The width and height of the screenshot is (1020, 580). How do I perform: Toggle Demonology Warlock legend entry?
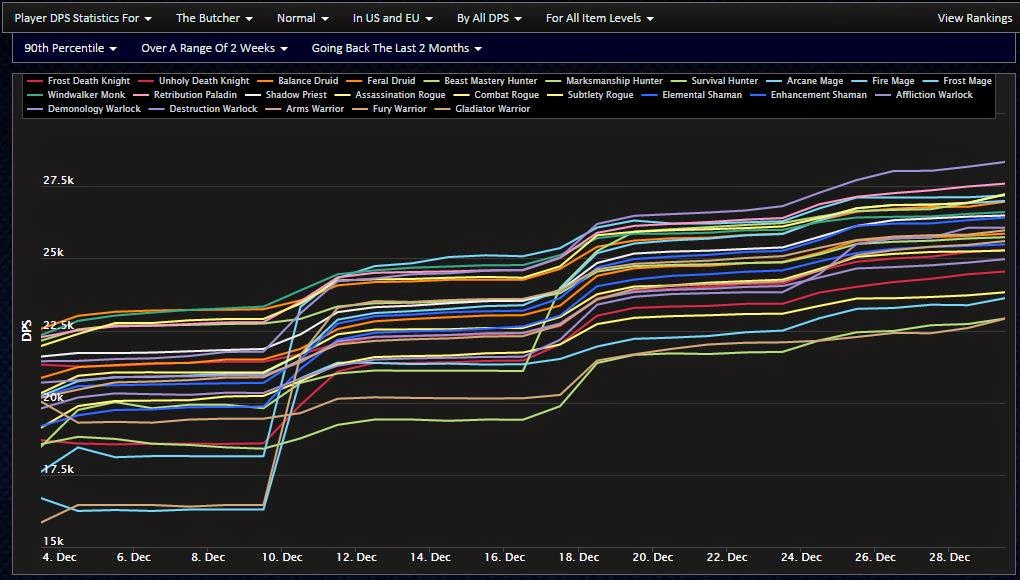pos(85,109)
